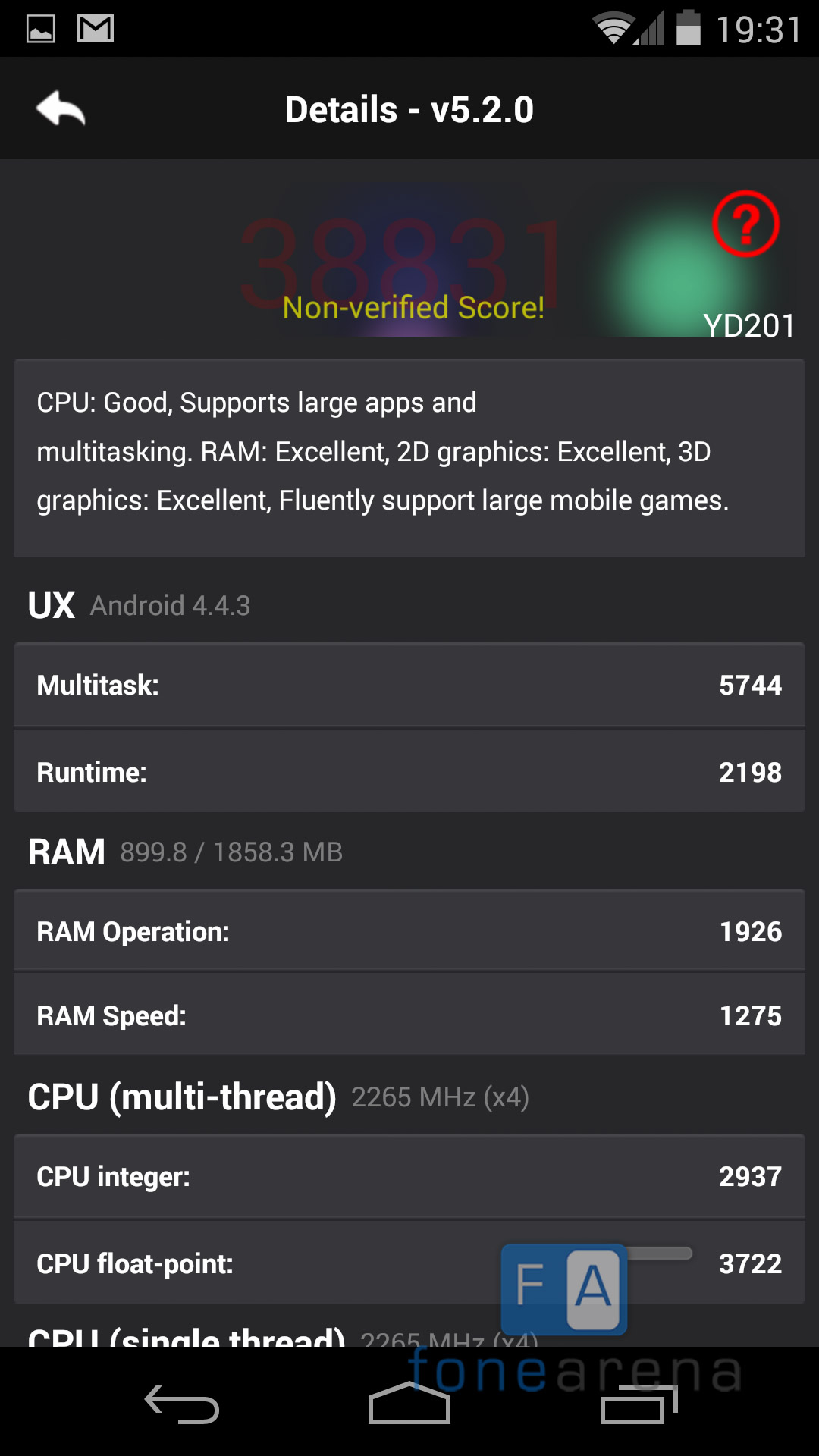The height and width of the screenshot is (1456, 819).
Task: Select the CPU integer score row
Action: coord(409,1176)
